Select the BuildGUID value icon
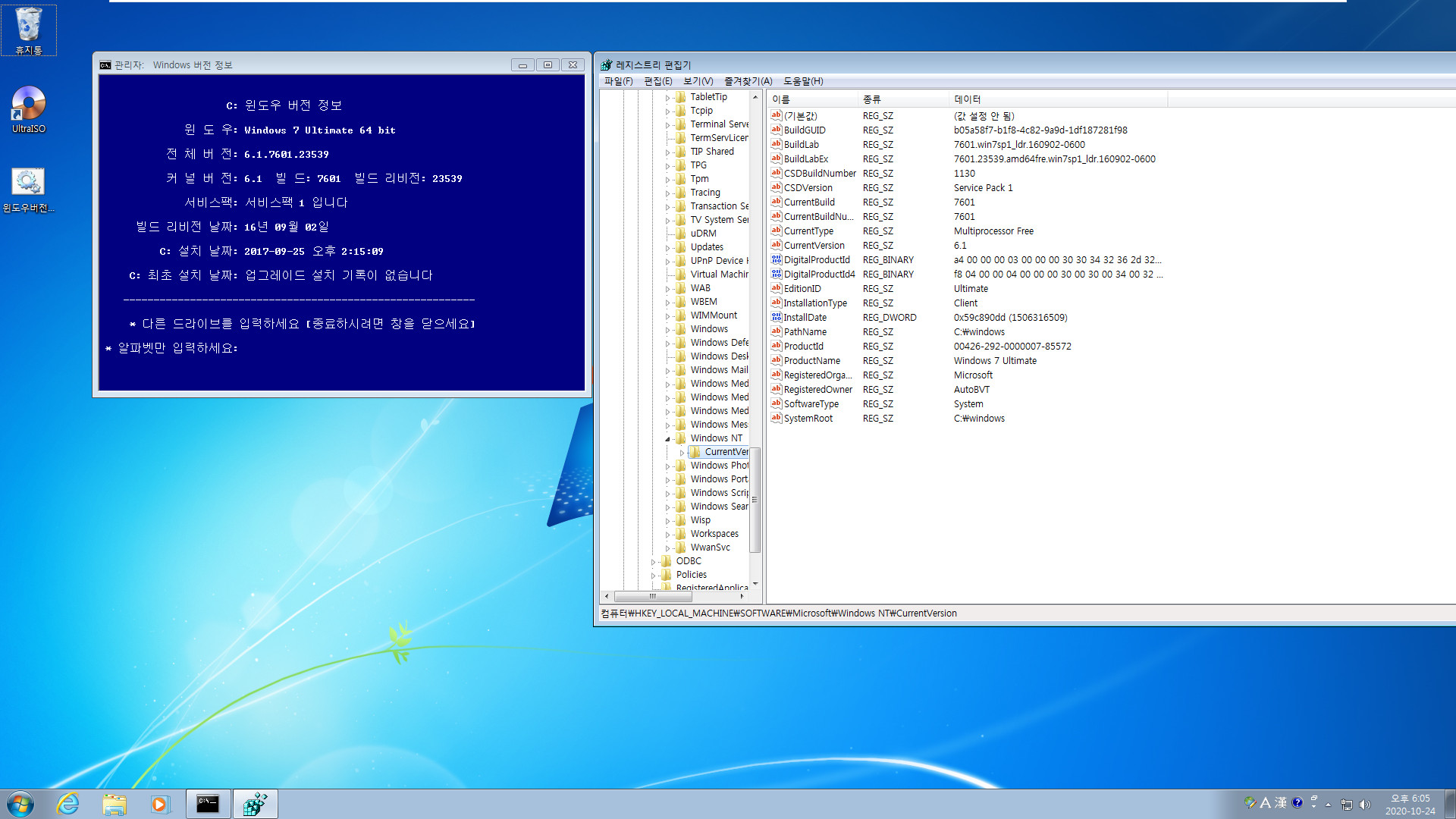Image resolution: width=1456 pixels, height=819 pixels. pyautogui.click(x=776, y=130)
